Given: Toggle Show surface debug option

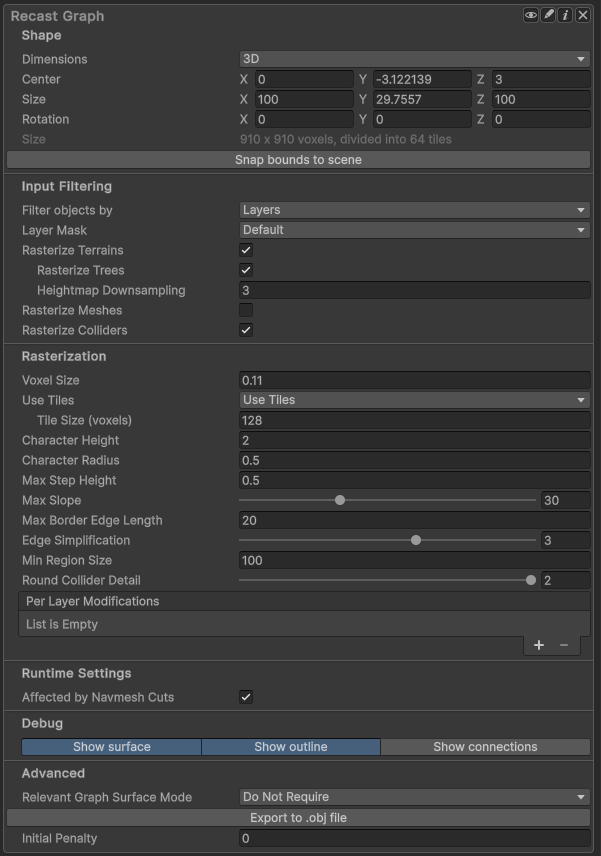Looking at the screenshot, I should pos(112,747).
